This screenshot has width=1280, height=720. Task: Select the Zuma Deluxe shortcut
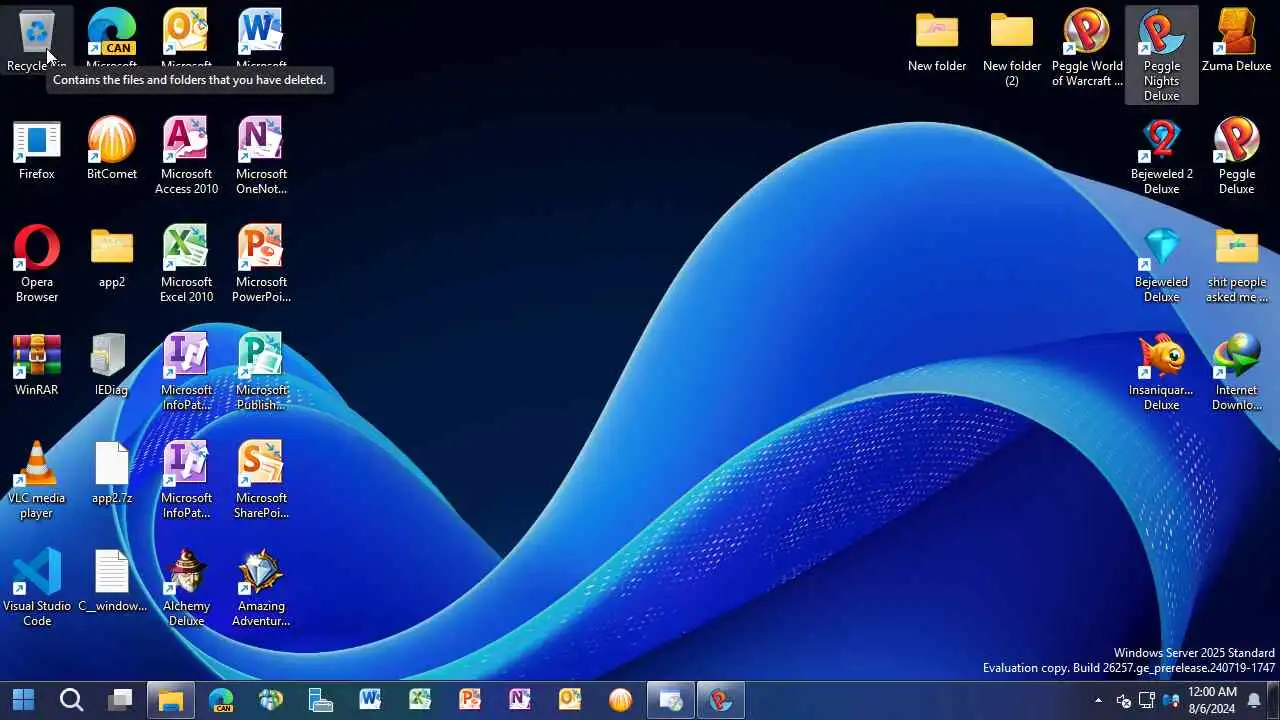(x=1236, y=42)
